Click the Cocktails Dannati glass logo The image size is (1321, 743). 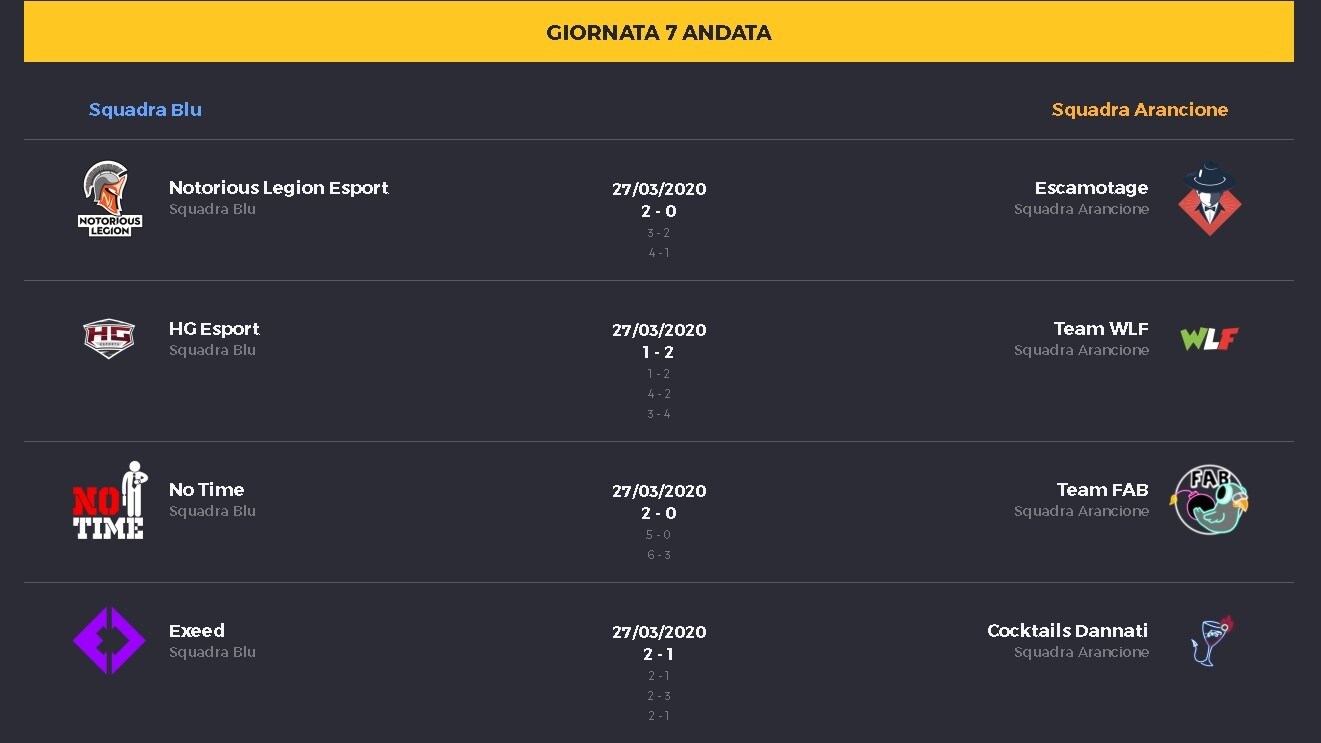pos(1211,641)
